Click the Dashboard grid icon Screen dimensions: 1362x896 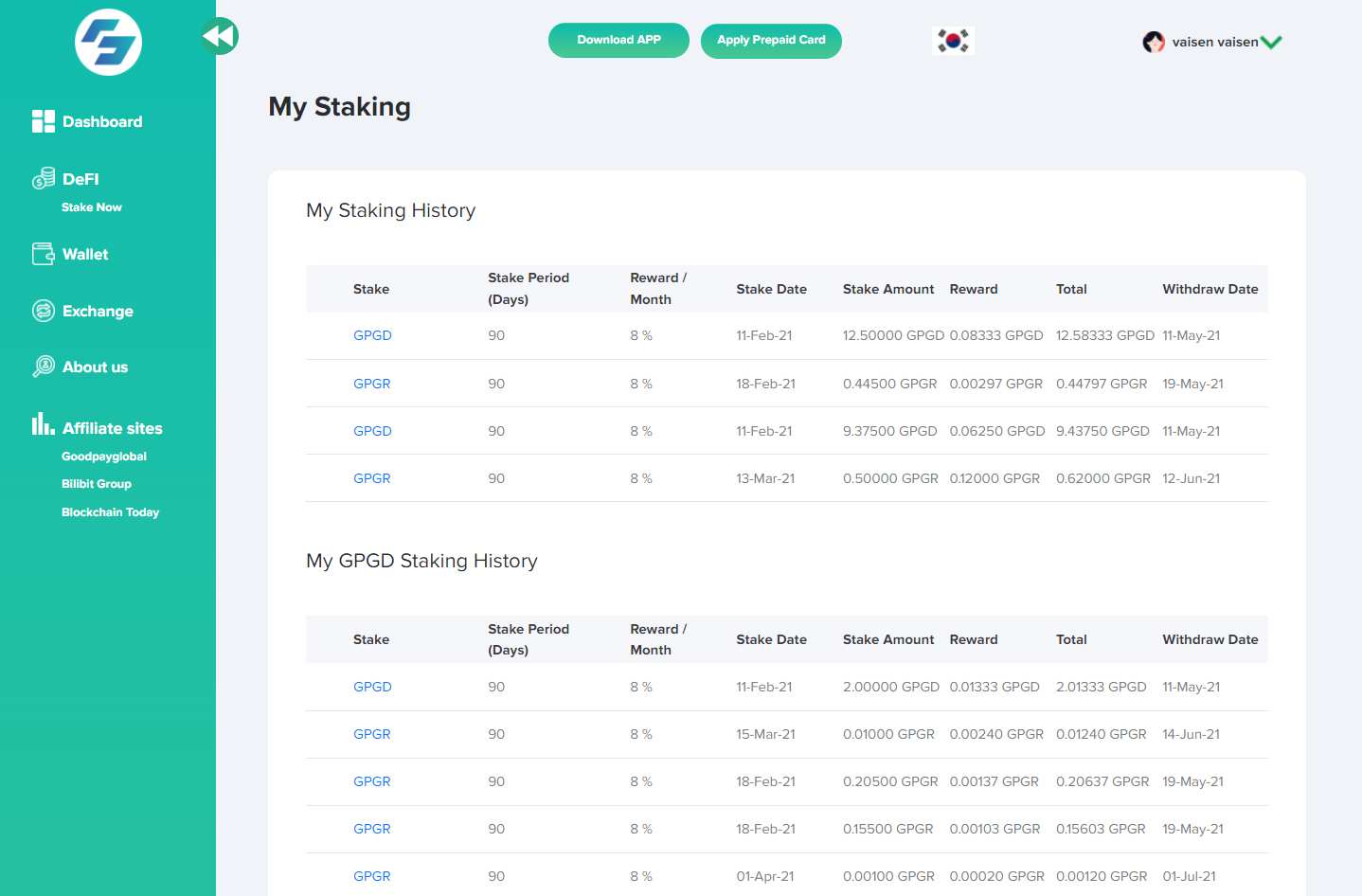43,121
